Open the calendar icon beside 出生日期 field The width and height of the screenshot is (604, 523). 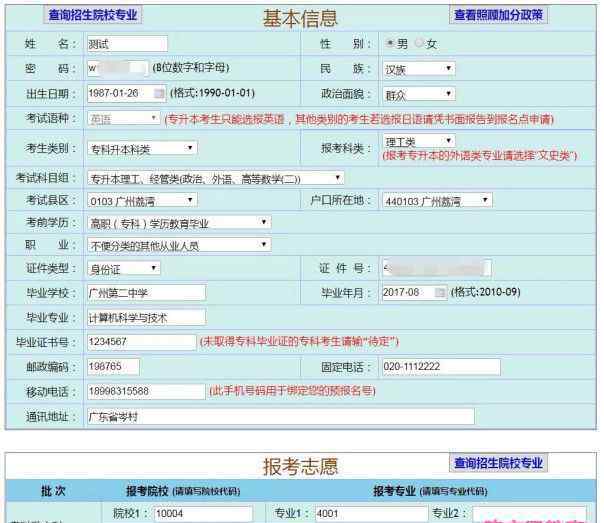tap(159, 93)
